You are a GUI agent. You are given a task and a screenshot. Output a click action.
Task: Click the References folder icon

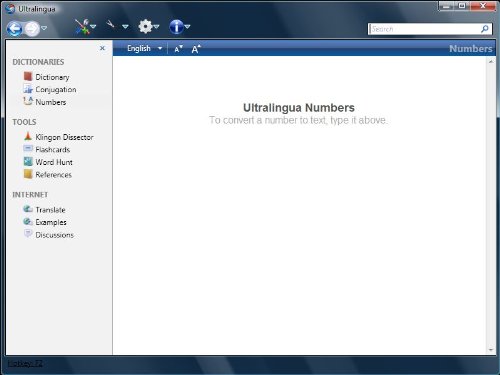[x=28, y=174]
